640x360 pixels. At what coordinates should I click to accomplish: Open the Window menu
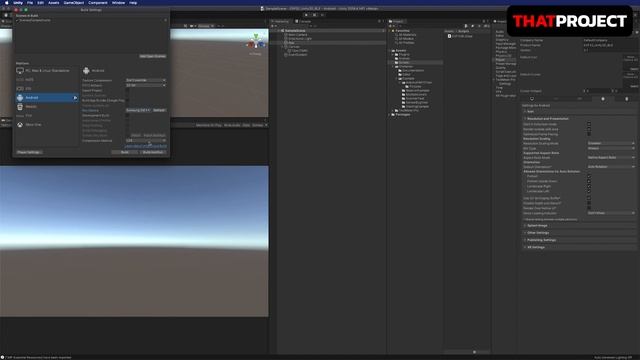coord(118,3)
